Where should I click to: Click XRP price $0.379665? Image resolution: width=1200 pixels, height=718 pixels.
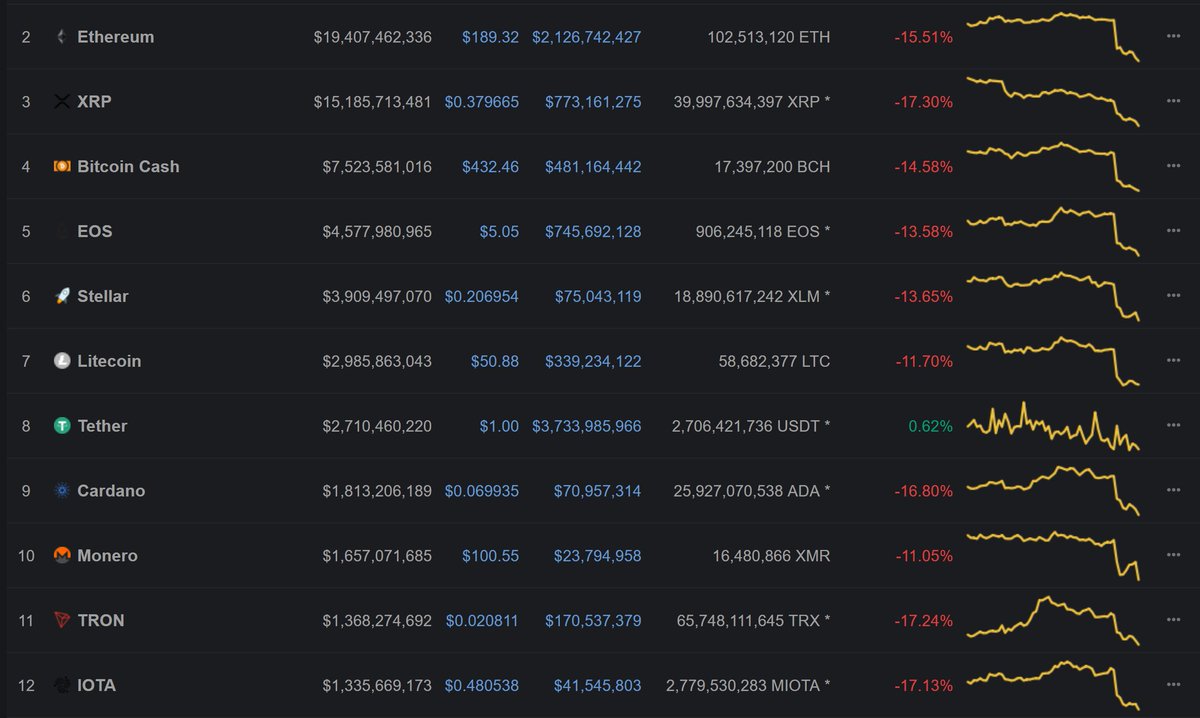482,102
